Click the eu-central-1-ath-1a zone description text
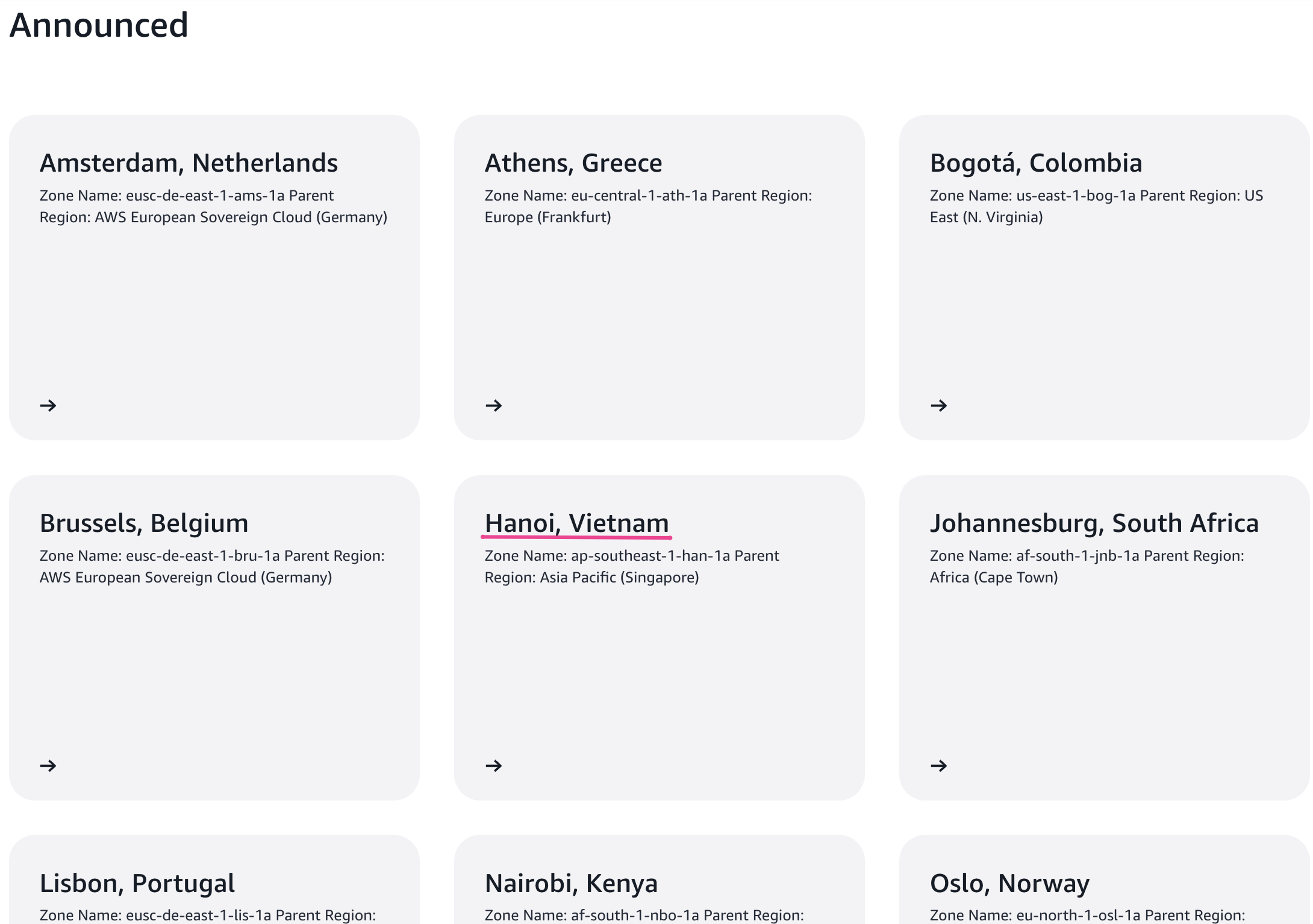The image size is (1313, 924). coord(647,207)
